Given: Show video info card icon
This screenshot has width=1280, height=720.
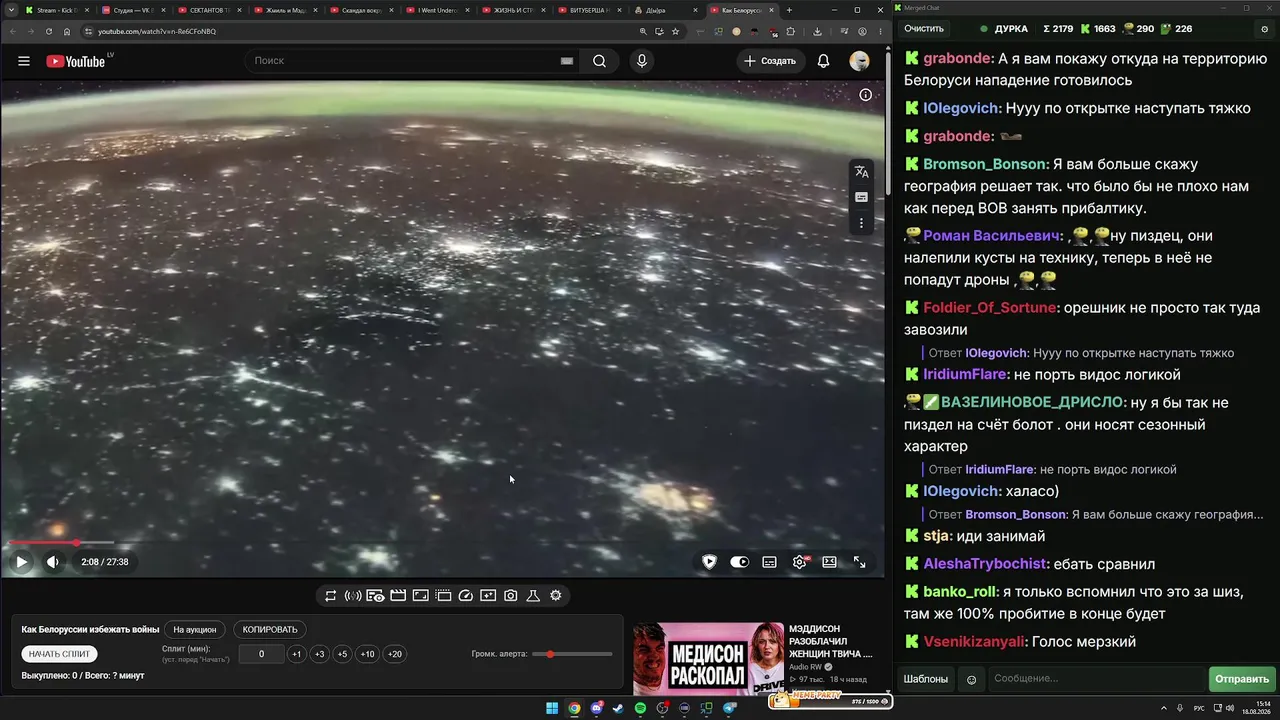Looking at the screenshot, I should click(x=866, y=95).
